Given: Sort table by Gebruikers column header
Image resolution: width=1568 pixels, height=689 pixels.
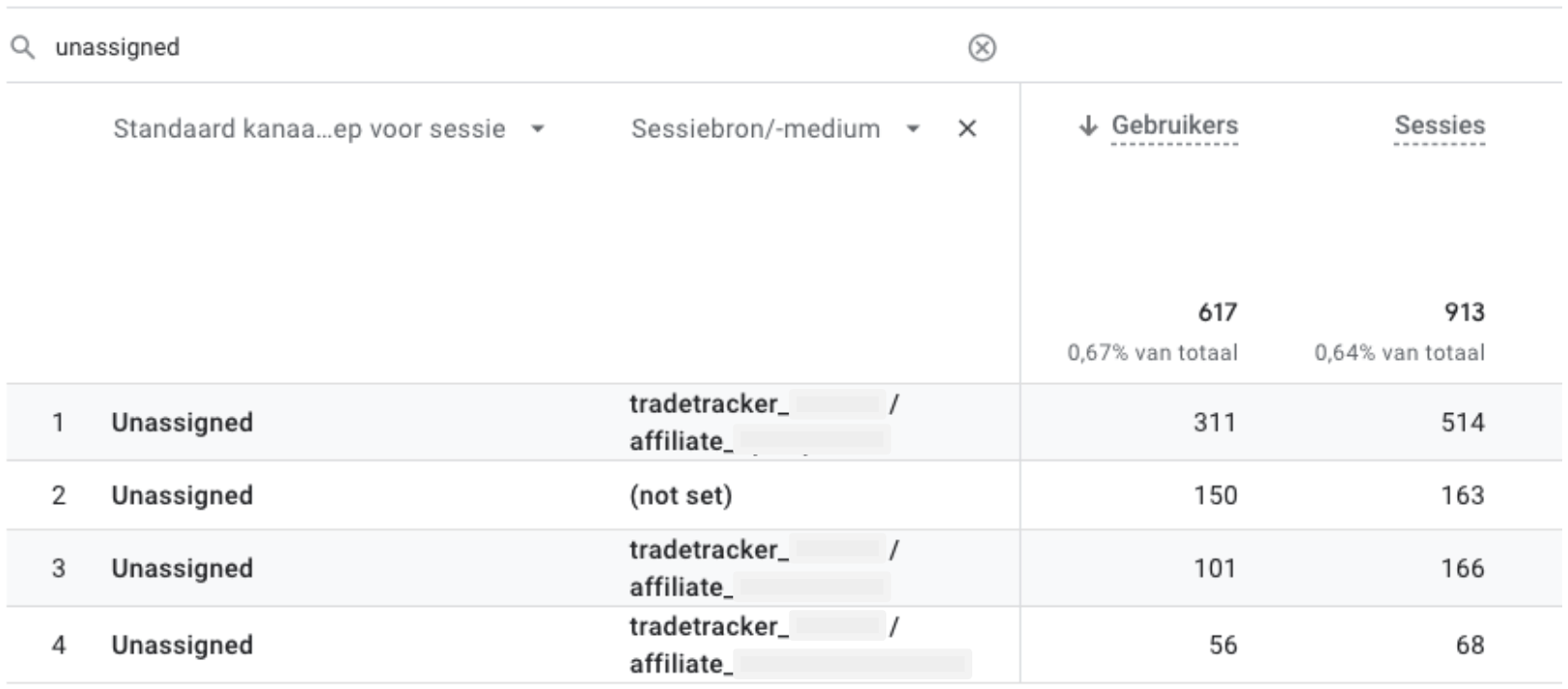Looking at the screenshot, I should pos(1174,125).
